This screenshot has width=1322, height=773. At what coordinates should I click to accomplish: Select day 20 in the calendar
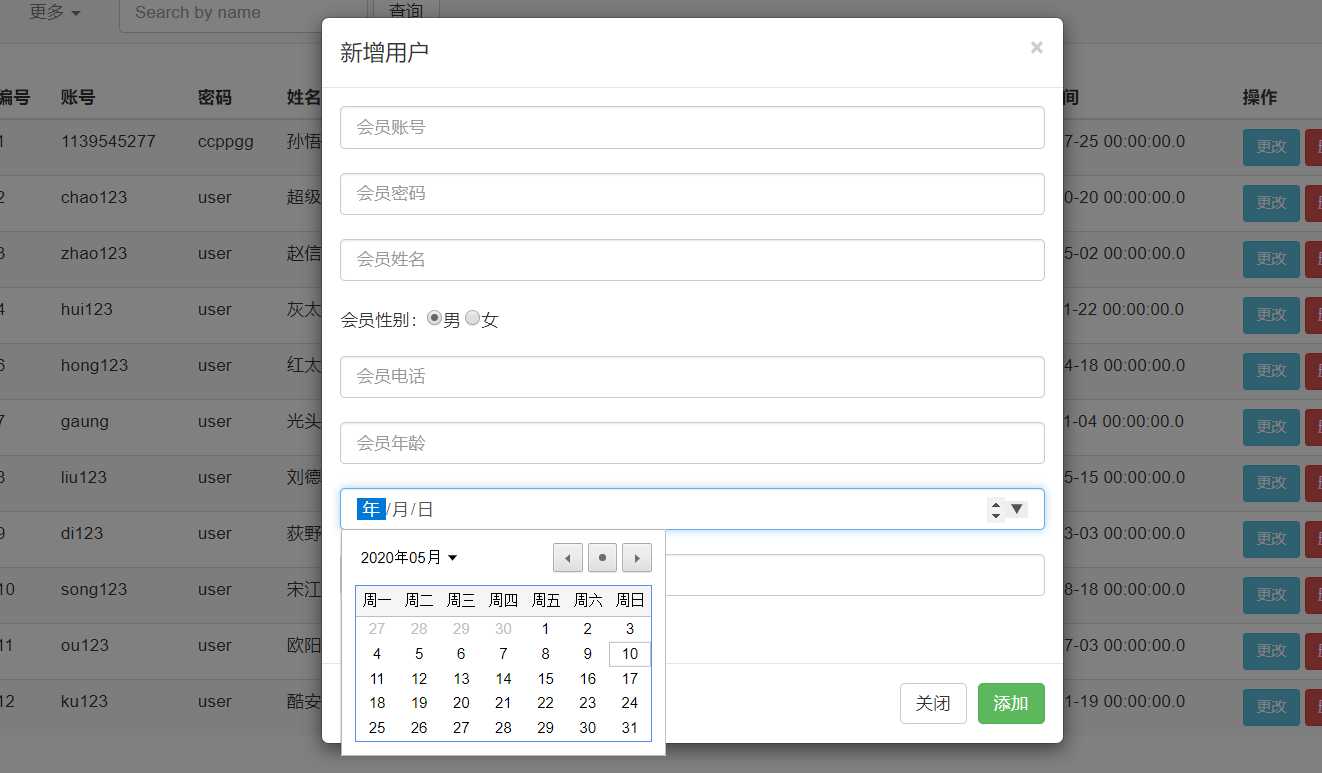pos(461,703)
